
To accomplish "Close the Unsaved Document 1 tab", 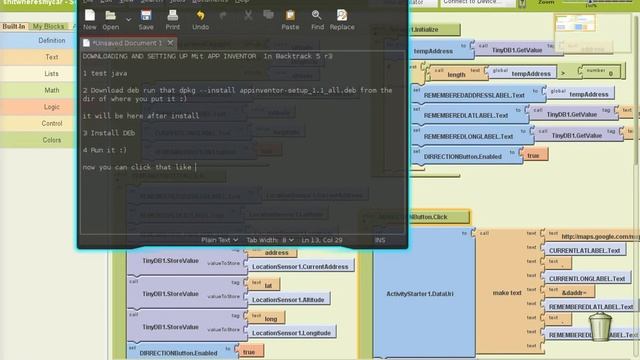I will pos(170,42).
